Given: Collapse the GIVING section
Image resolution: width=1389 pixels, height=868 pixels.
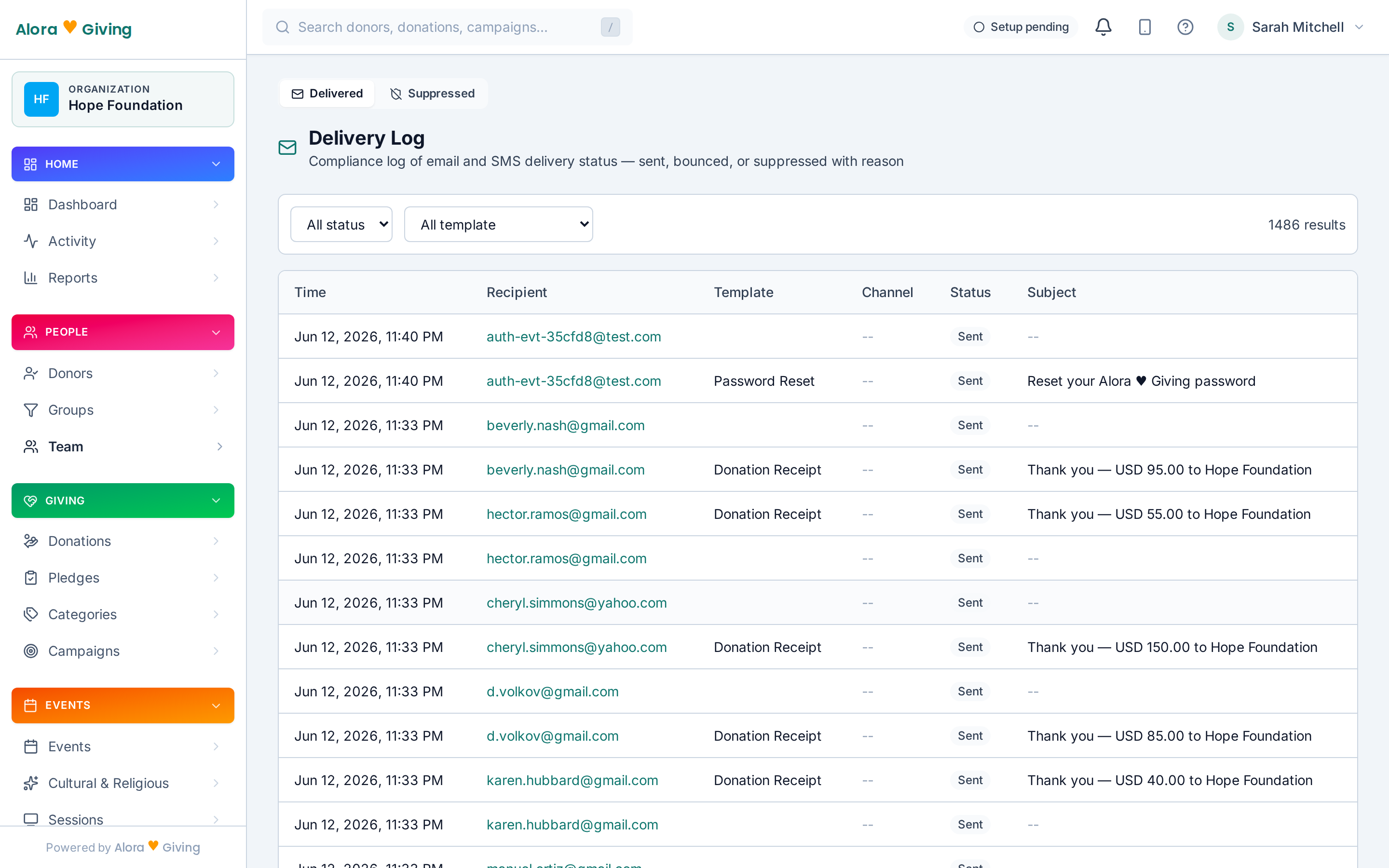Looking at the screenshot, I should click(x=123, y=501).
